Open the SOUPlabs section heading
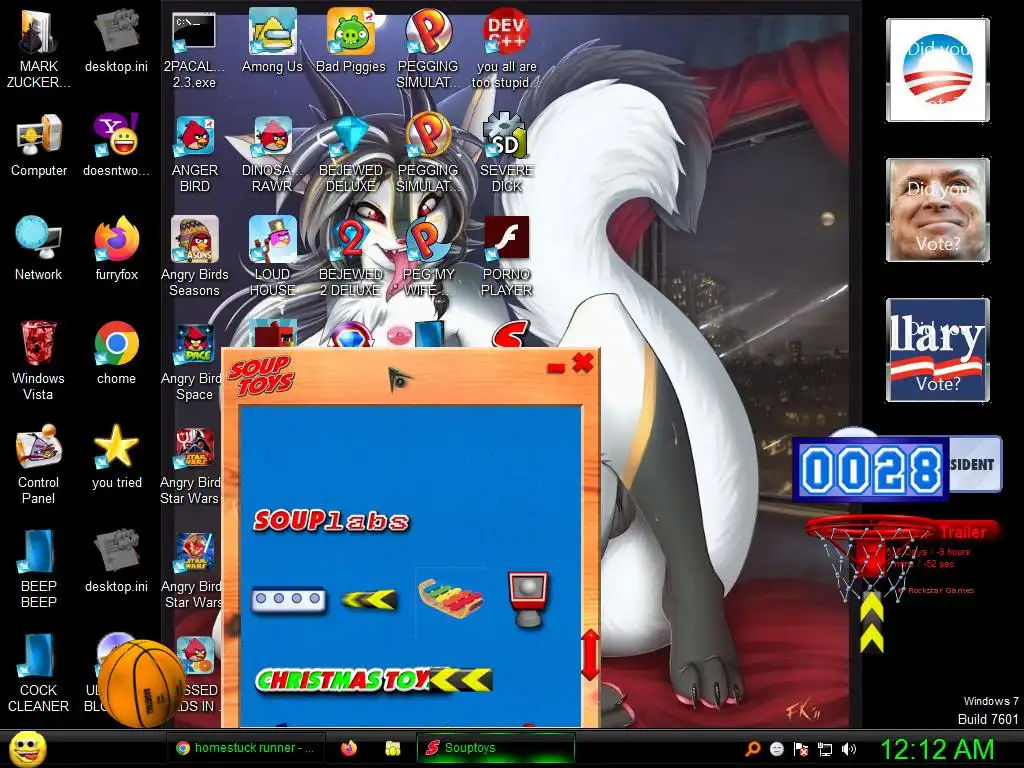The image size is (1024, 768). coord(331,520)
